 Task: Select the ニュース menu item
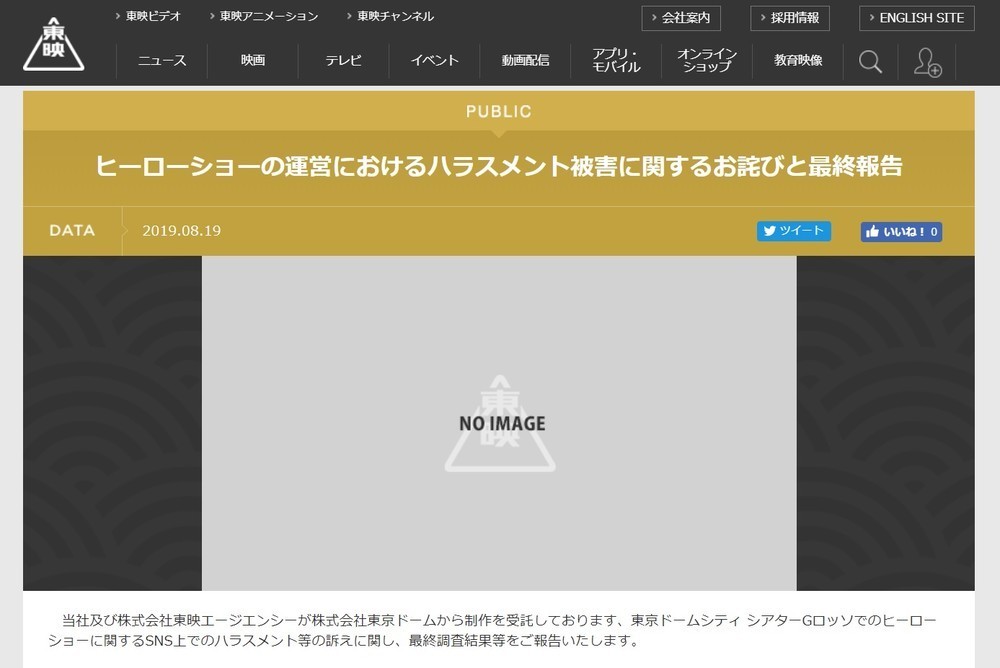pos(162,61)
